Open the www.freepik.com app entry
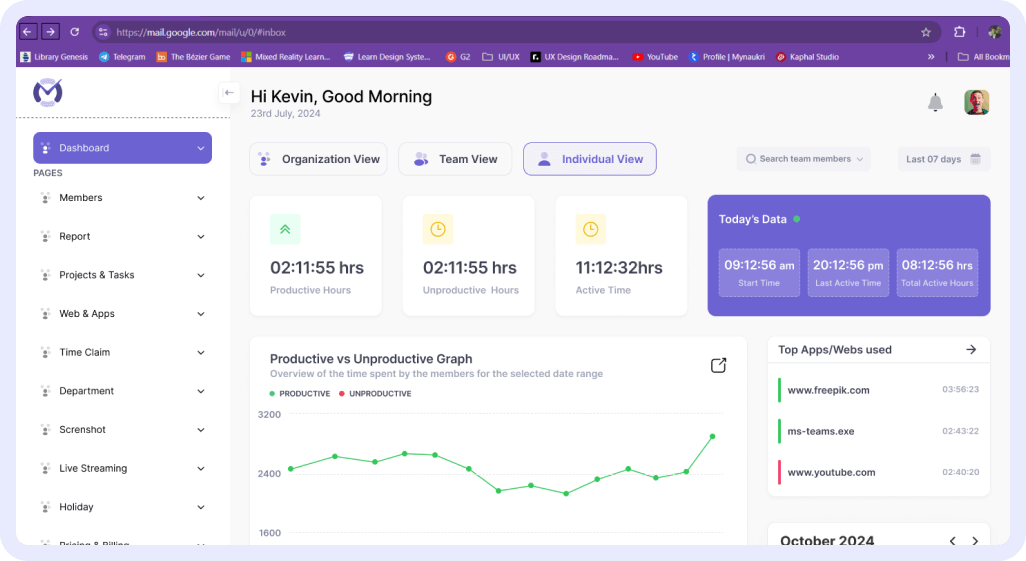 pos(828,390)
